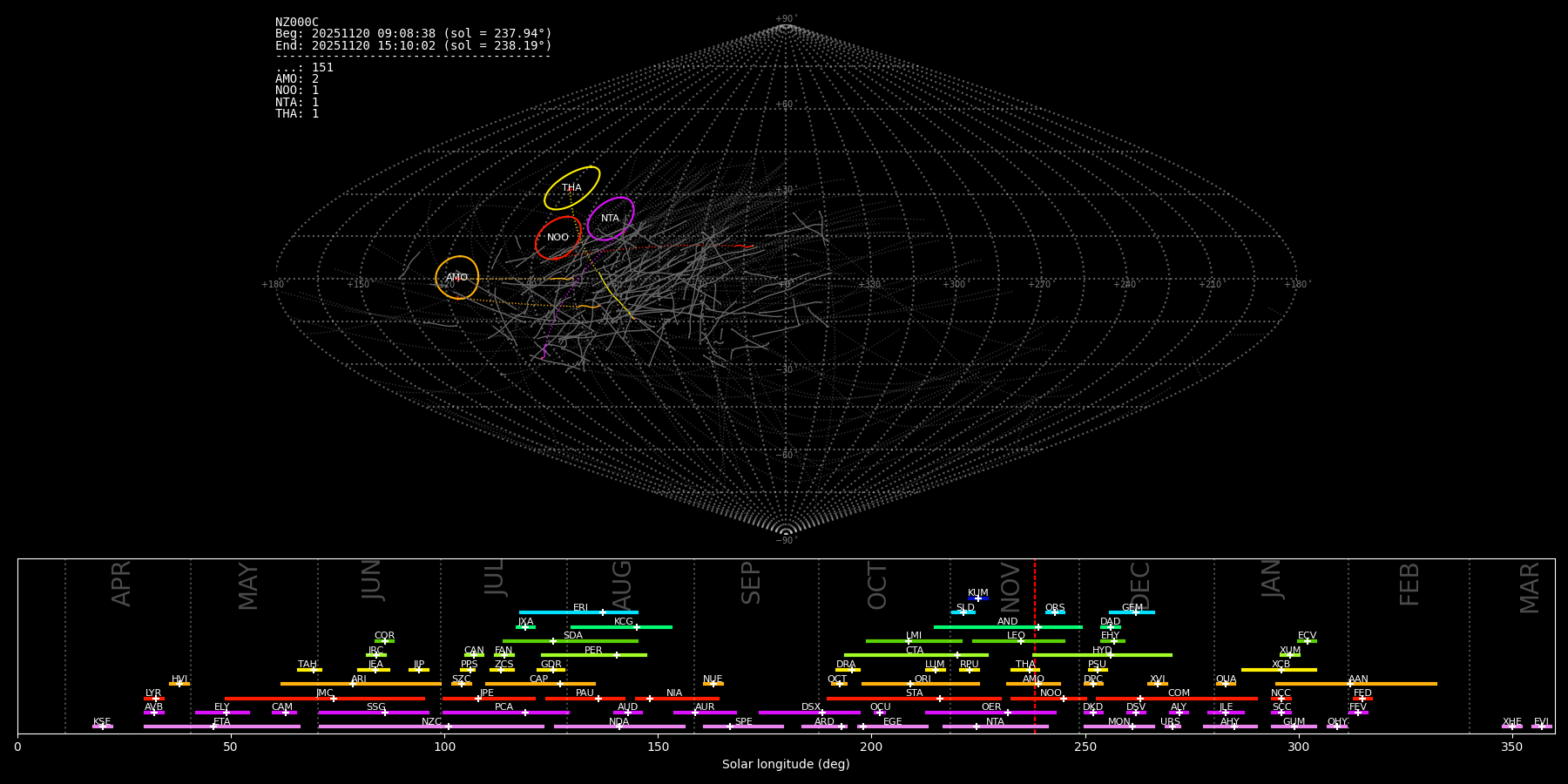The height and width of the screenshot is (784, 1568).
Task: Click the "Solar longitude (deg)" axis label
Action: pyautogui.click(x=786, y=765)
